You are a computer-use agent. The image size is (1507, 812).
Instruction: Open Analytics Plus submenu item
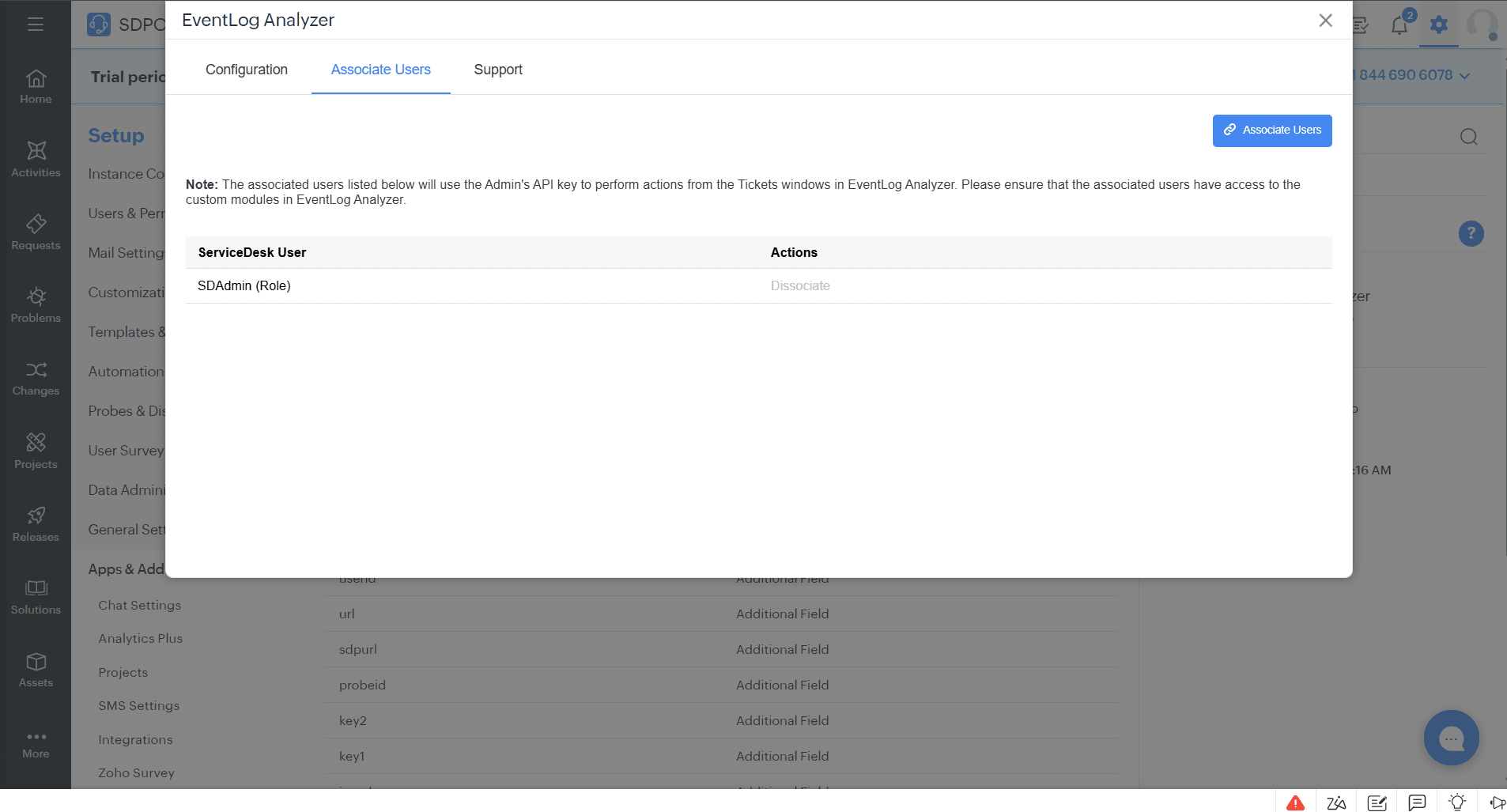141,639
